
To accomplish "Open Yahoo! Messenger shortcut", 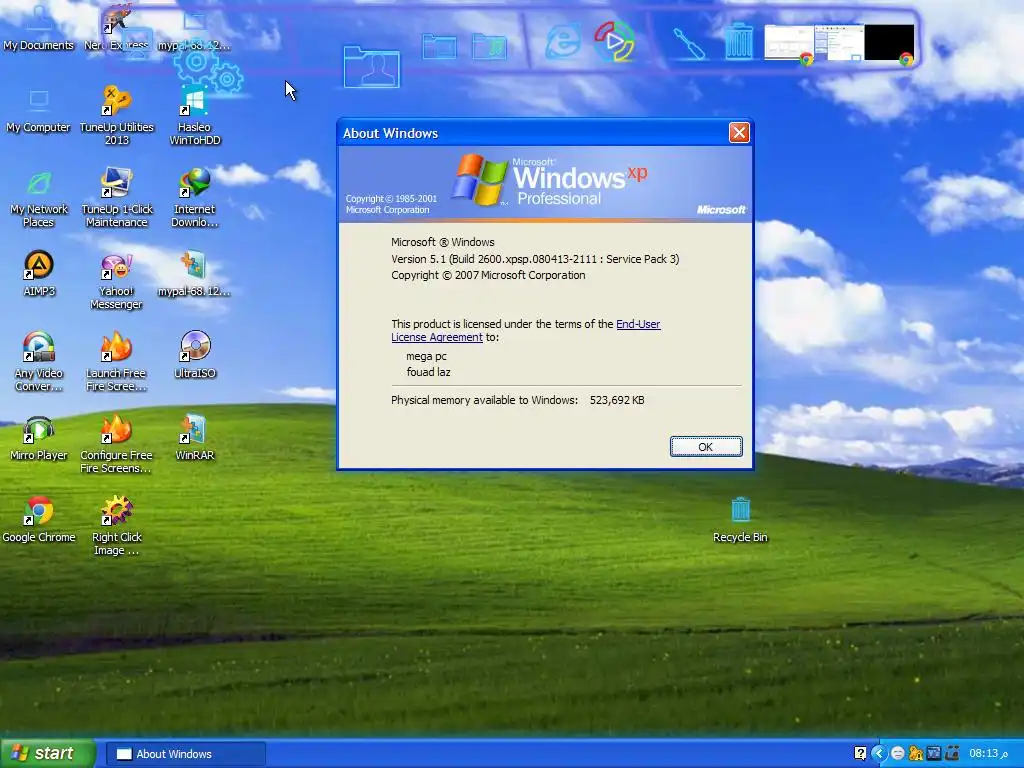I will pyautogui.click(x=116, y=281).
